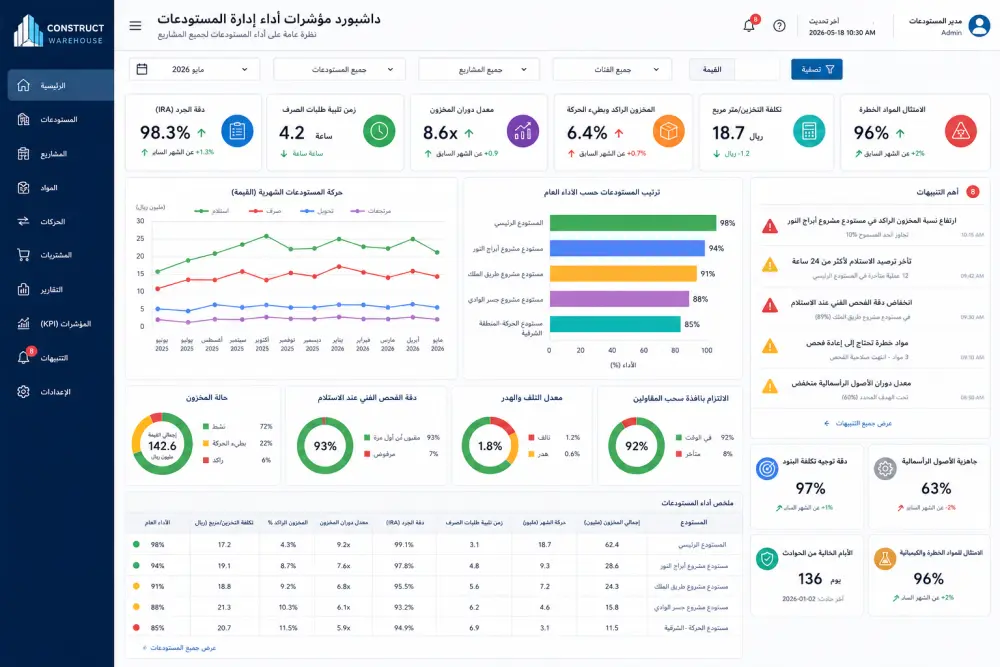Click the blue 94% ranking bar

tap(627, 248)
